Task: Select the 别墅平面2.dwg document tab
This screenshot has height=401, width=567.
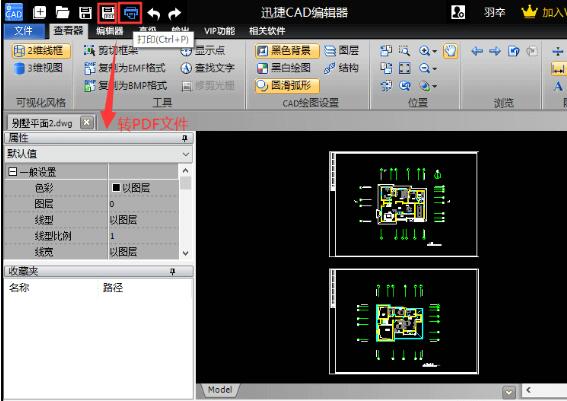Action: point(42,123)
